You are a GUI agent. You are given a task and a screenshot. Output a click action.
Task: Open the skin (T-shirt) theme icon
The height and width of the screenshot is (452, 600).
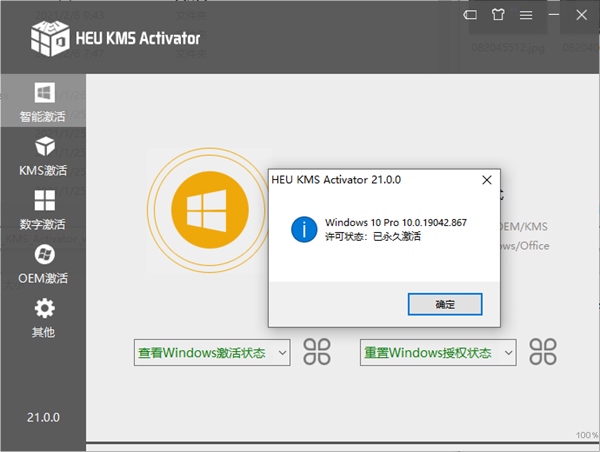click(x=499, y=15)
